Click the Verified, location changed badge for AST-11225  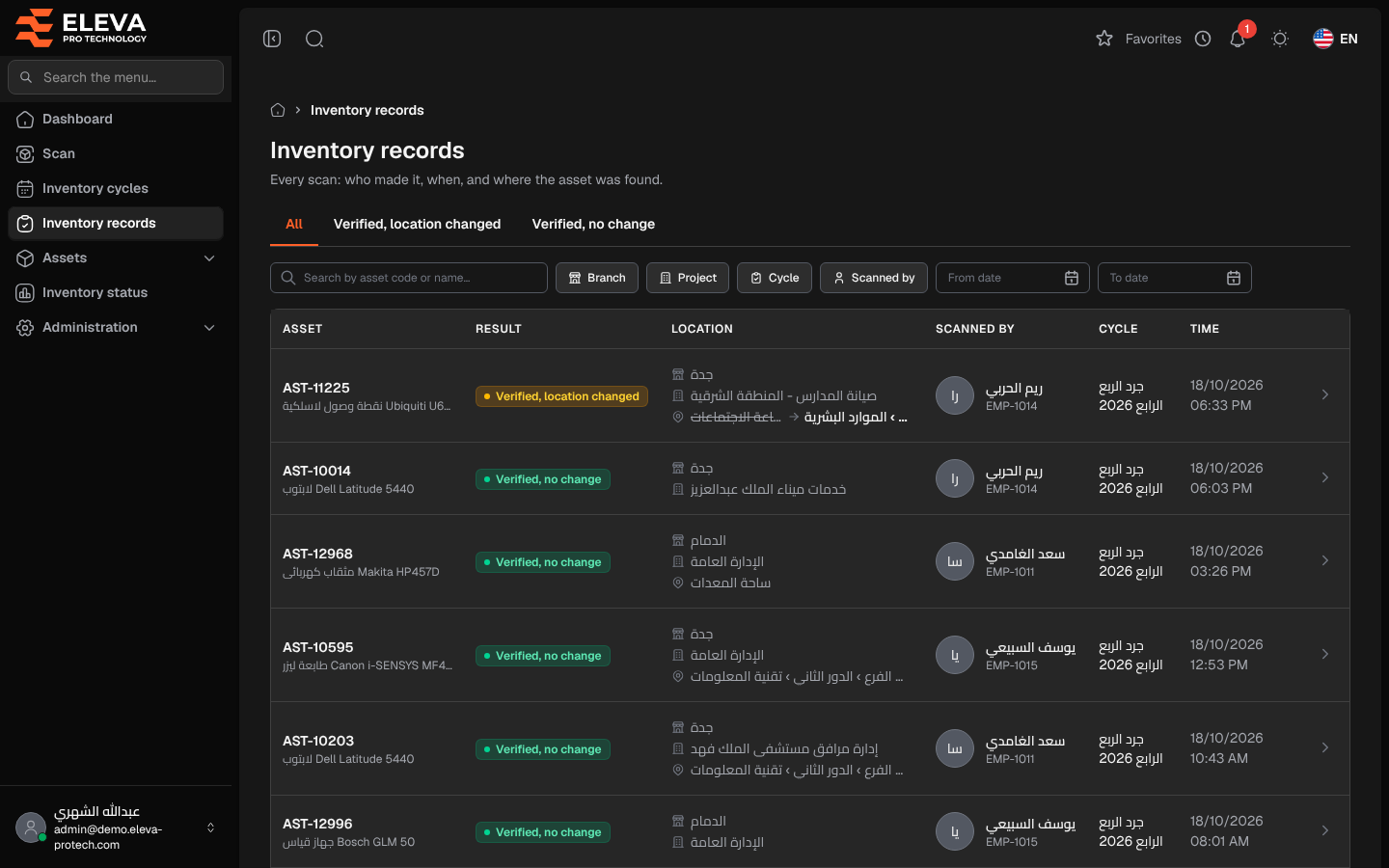[561, 396]
